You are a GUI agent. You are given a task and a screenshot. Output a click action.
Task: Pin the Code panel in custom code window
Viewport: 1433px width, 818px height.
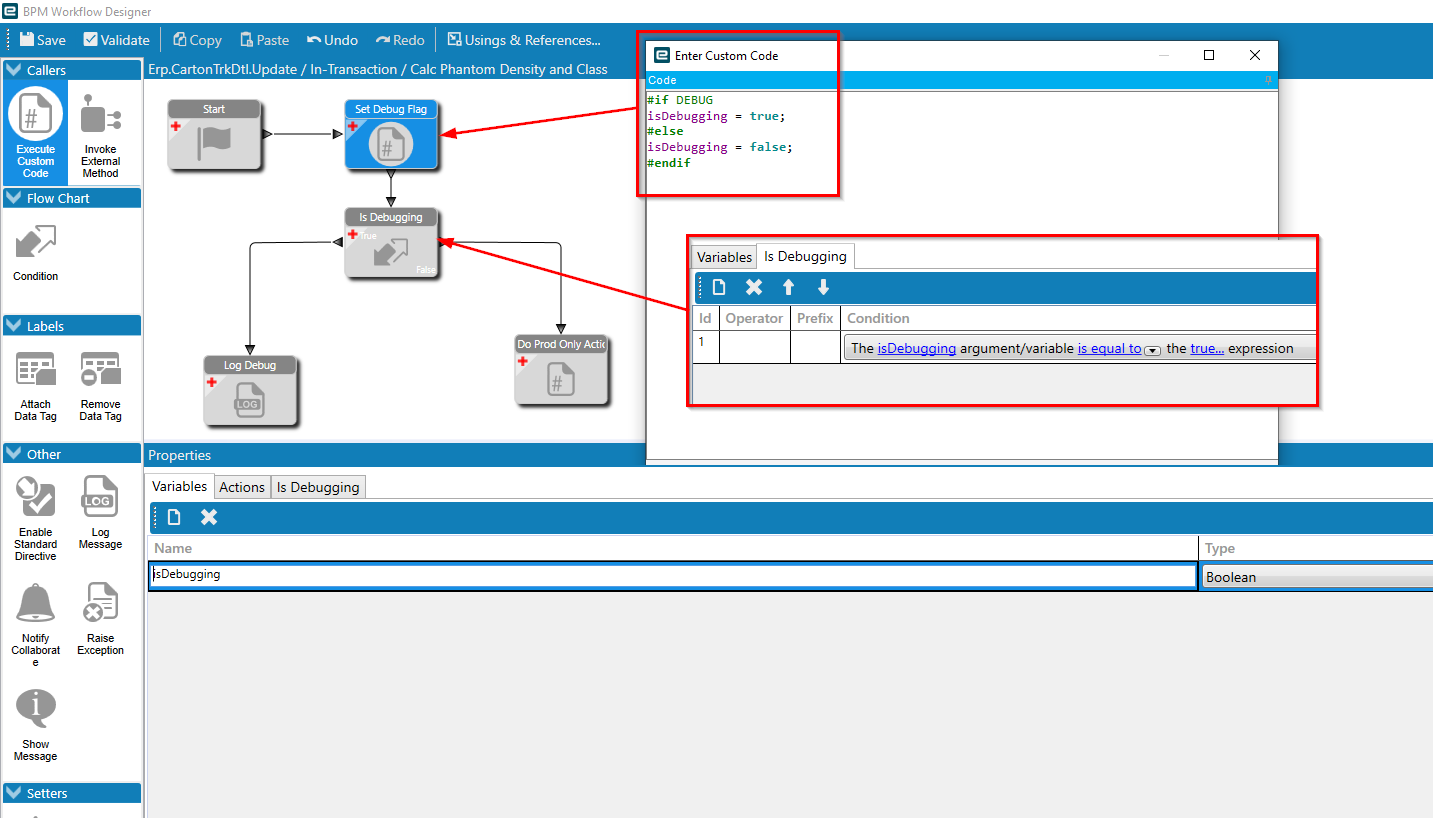[1268, 80]
